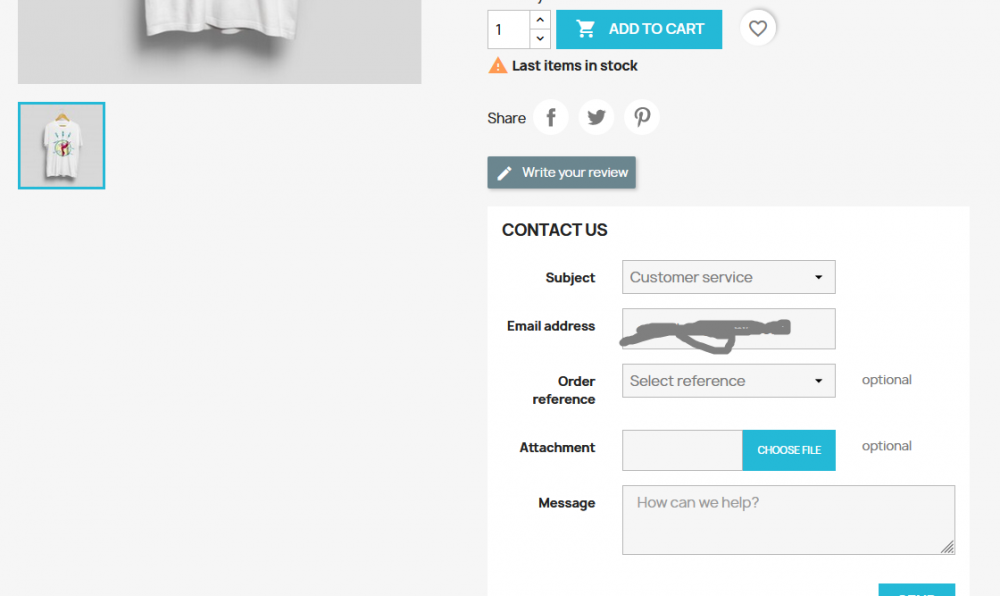Share via Twitter bird icon
1000x596 pixels.
pos(596,117)
